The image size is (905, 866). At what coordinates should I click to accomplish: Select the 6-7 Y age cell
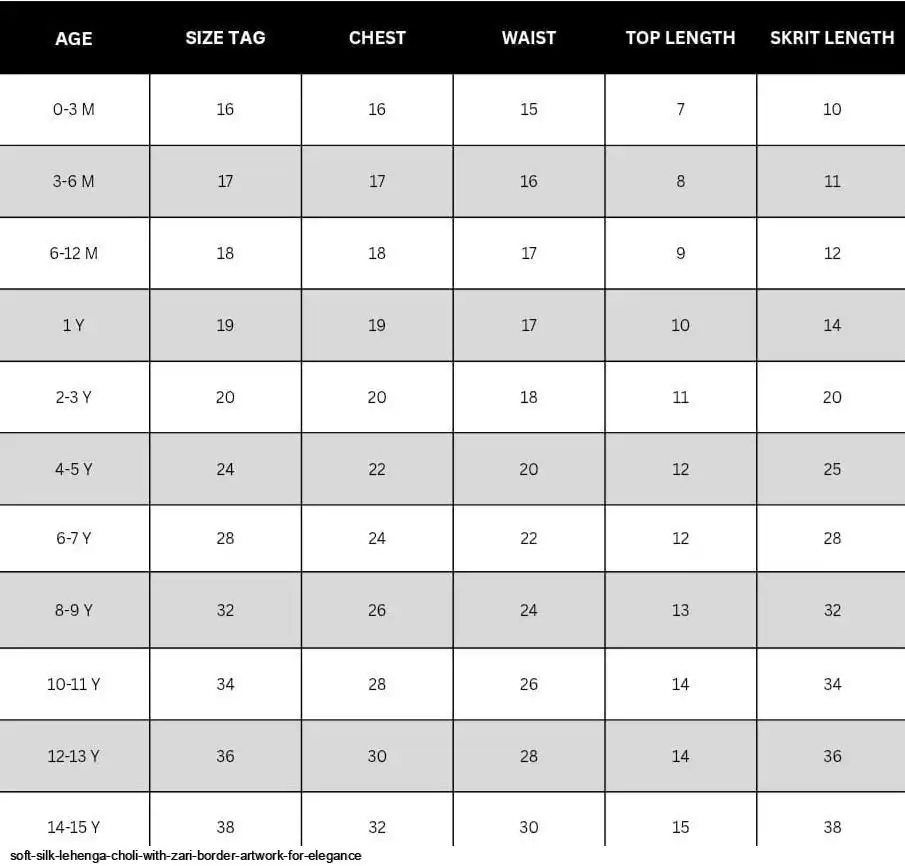pyautogui.click(x=74, y=538)
